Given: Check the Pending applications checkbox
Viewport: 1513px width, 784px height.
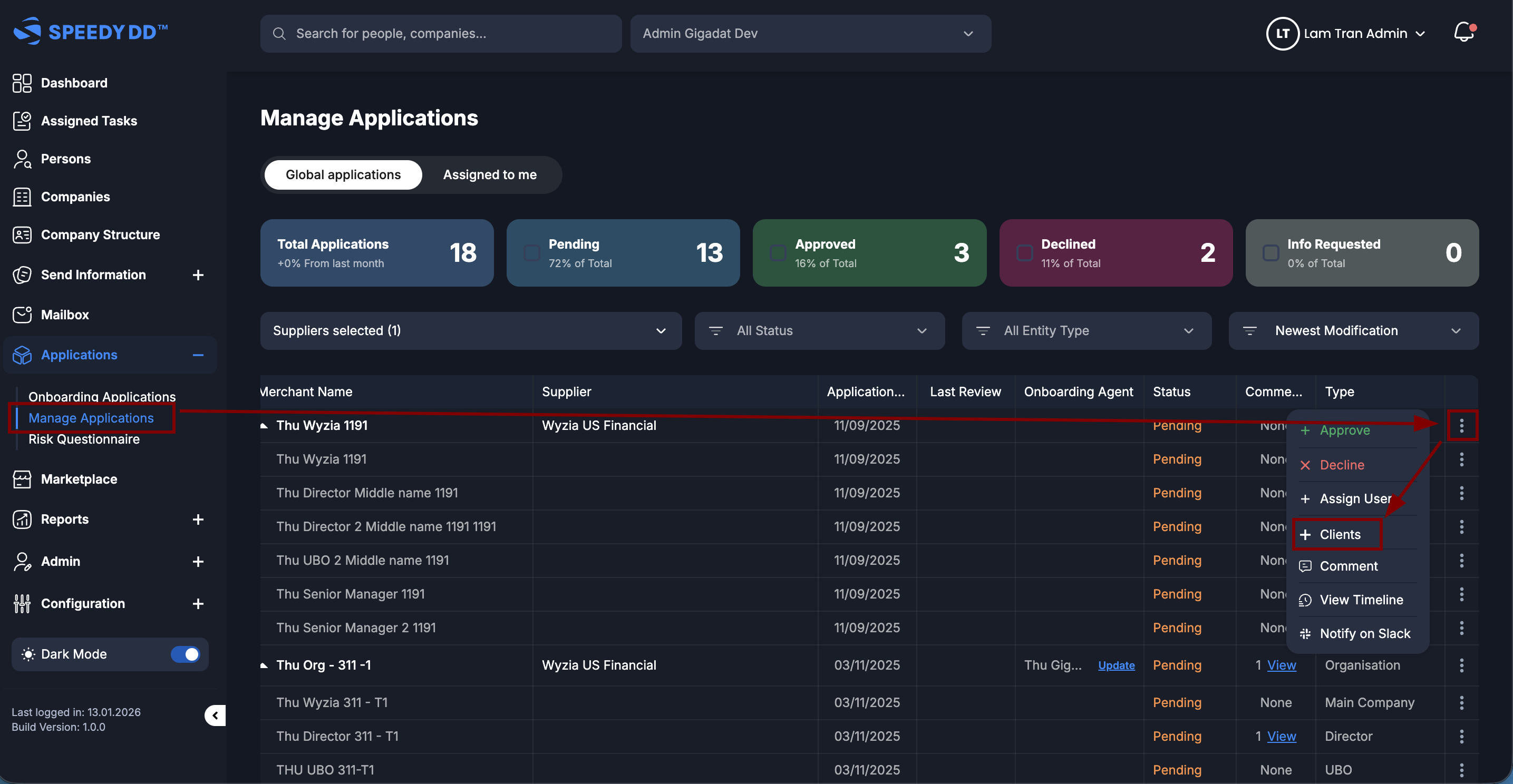Looking at the screenshot, I should [532, 252].
